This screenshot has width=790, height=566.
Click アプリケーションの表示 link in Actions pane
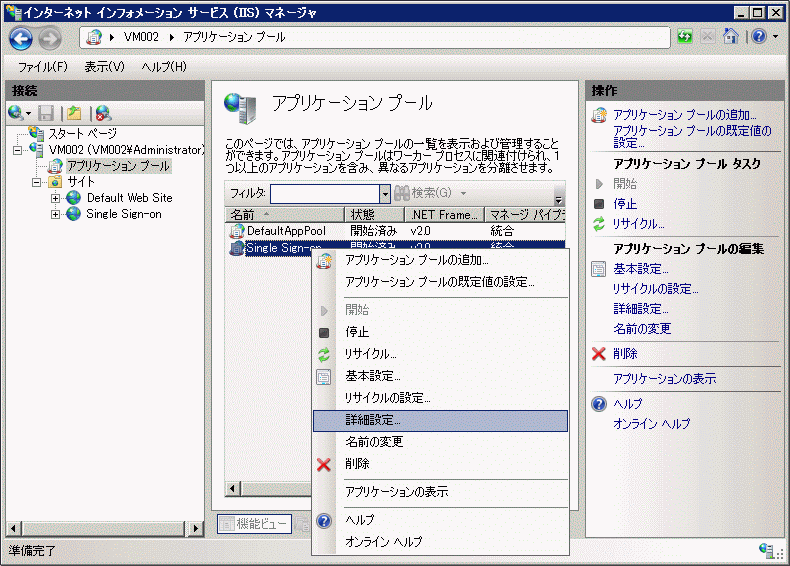[665, 379]
